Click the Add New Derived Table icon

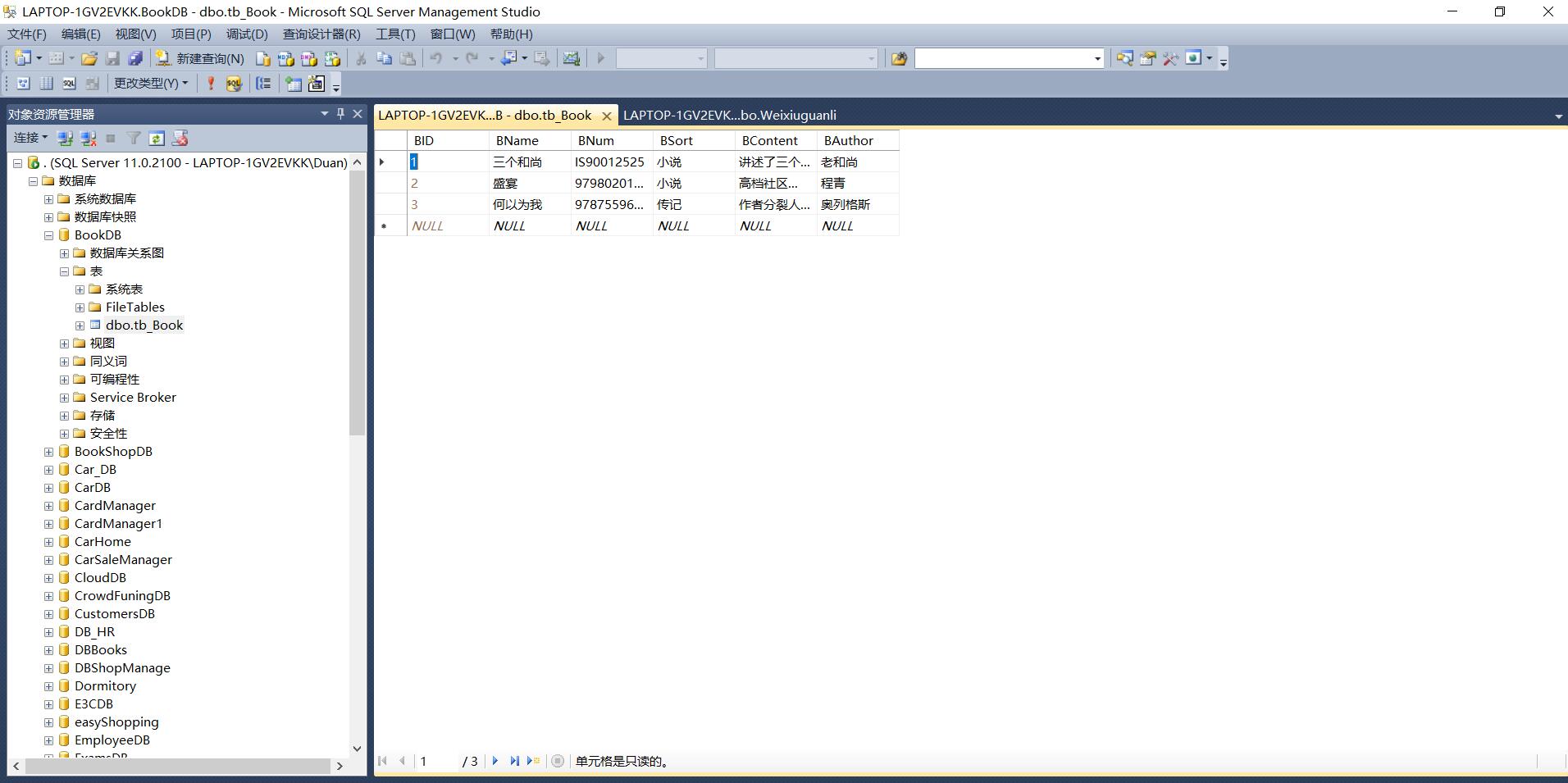pyautogui.click(x=316, y=83)
